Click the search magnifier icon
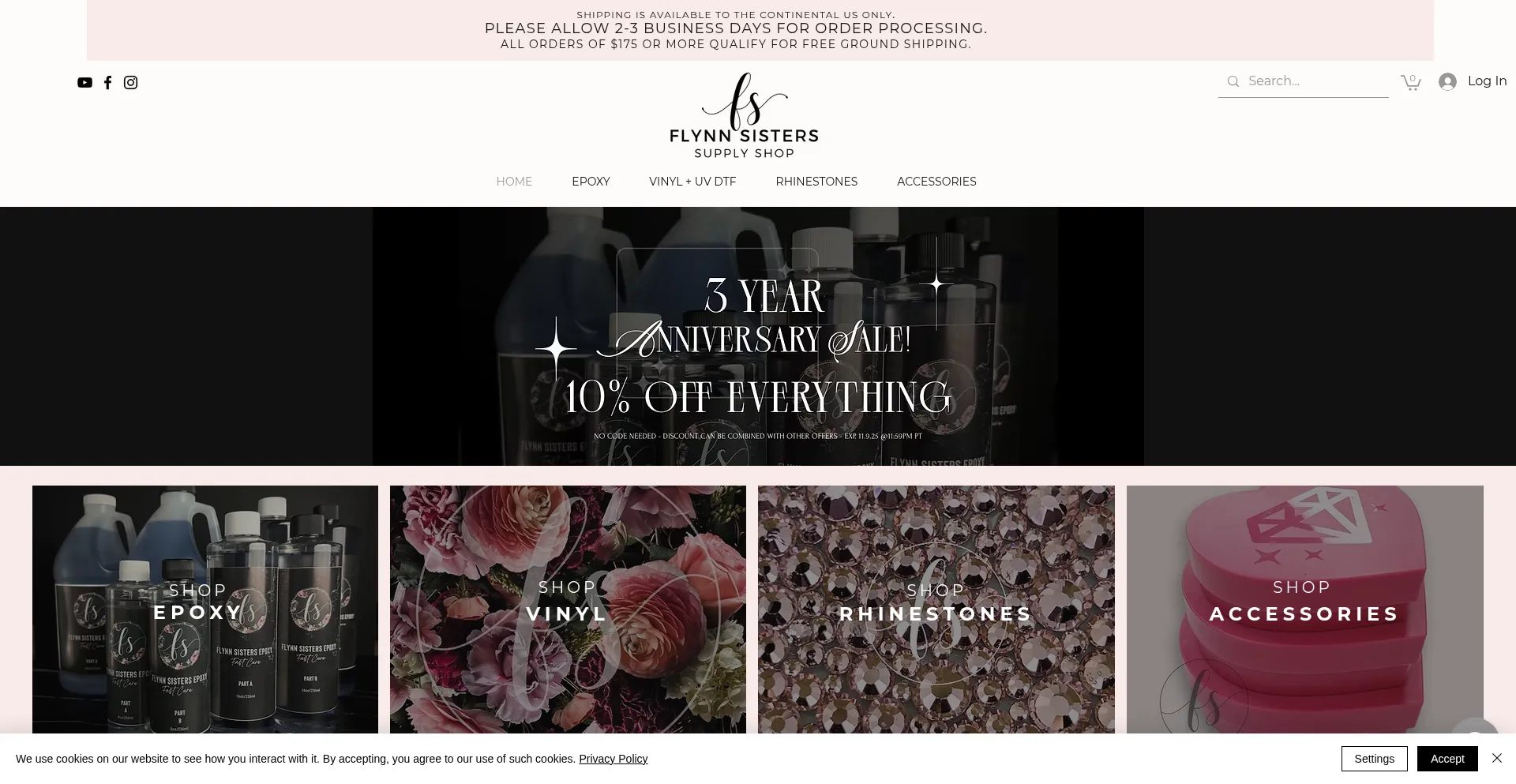 pyautogui.click(x=1233, y=81)
